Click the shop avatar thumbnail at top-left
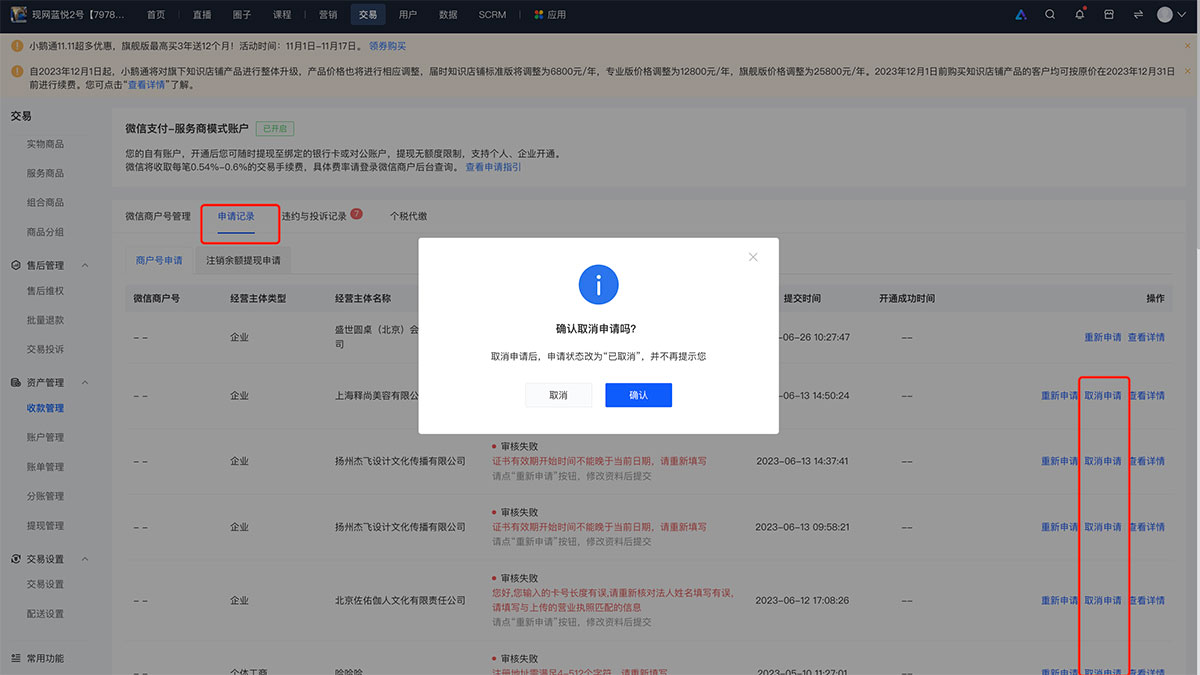 18,15
